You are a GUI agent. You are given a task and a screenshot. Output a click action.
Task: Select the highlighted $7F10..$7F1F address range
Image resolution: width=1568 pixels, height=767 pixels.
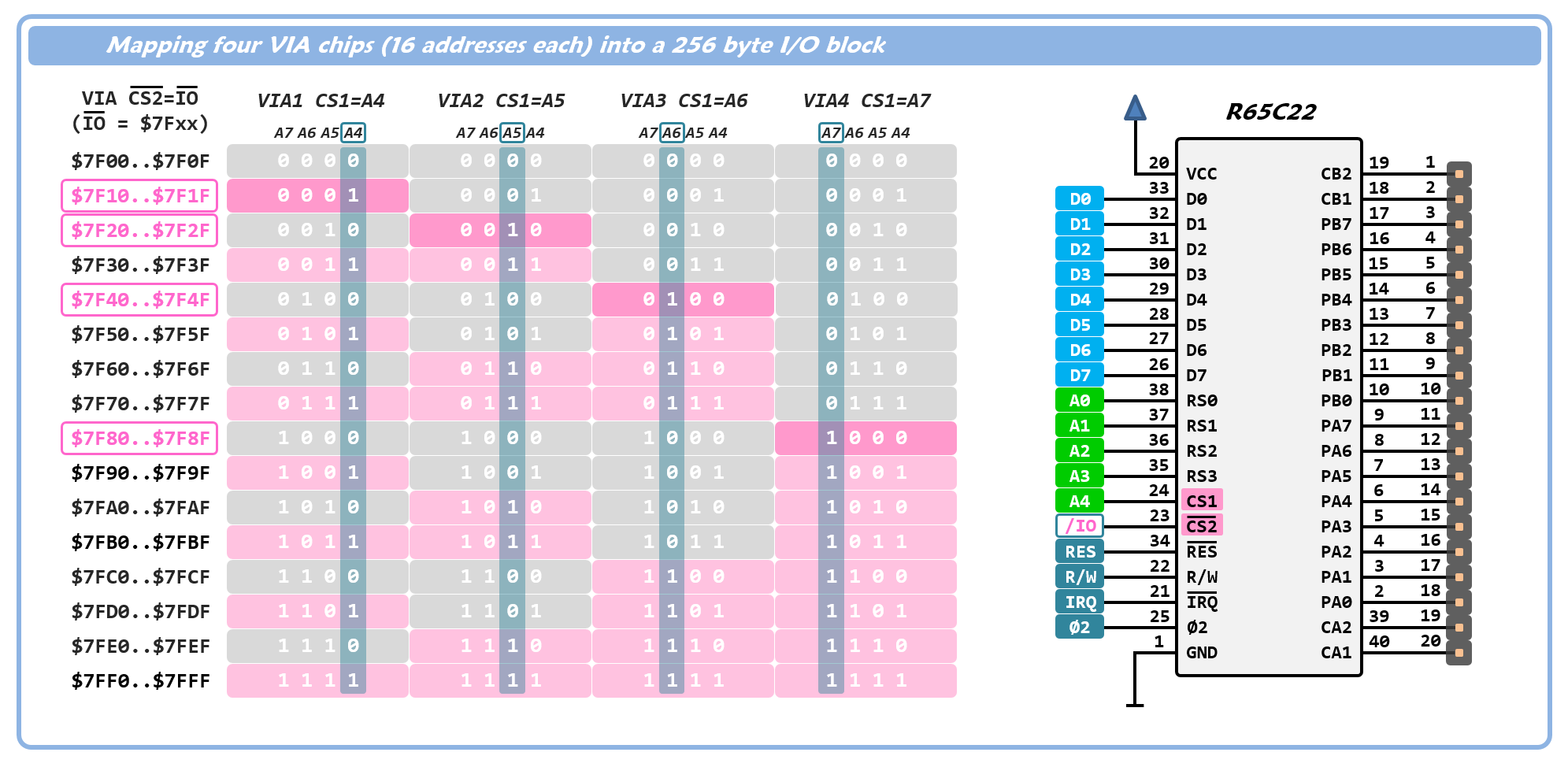[x=139, y=196]
